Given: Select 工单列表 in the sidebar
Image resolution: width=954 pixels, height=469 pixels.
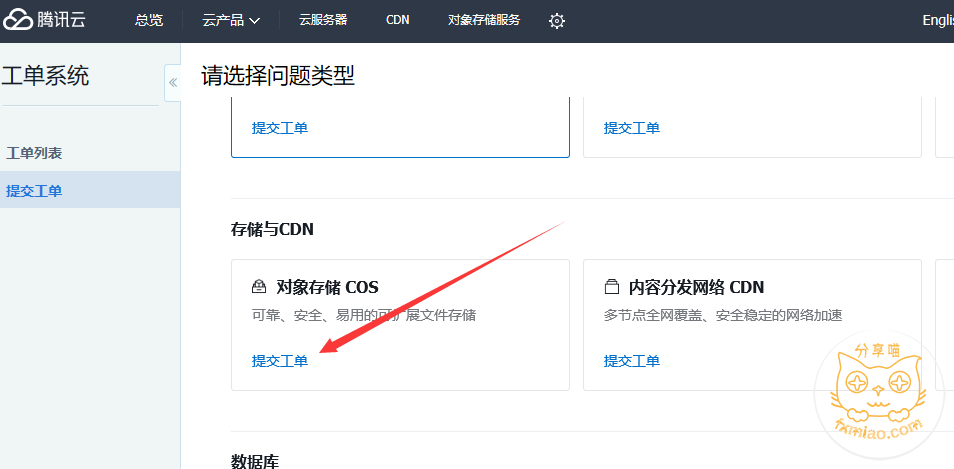Looking at the screenshot, I should point(34,153).
